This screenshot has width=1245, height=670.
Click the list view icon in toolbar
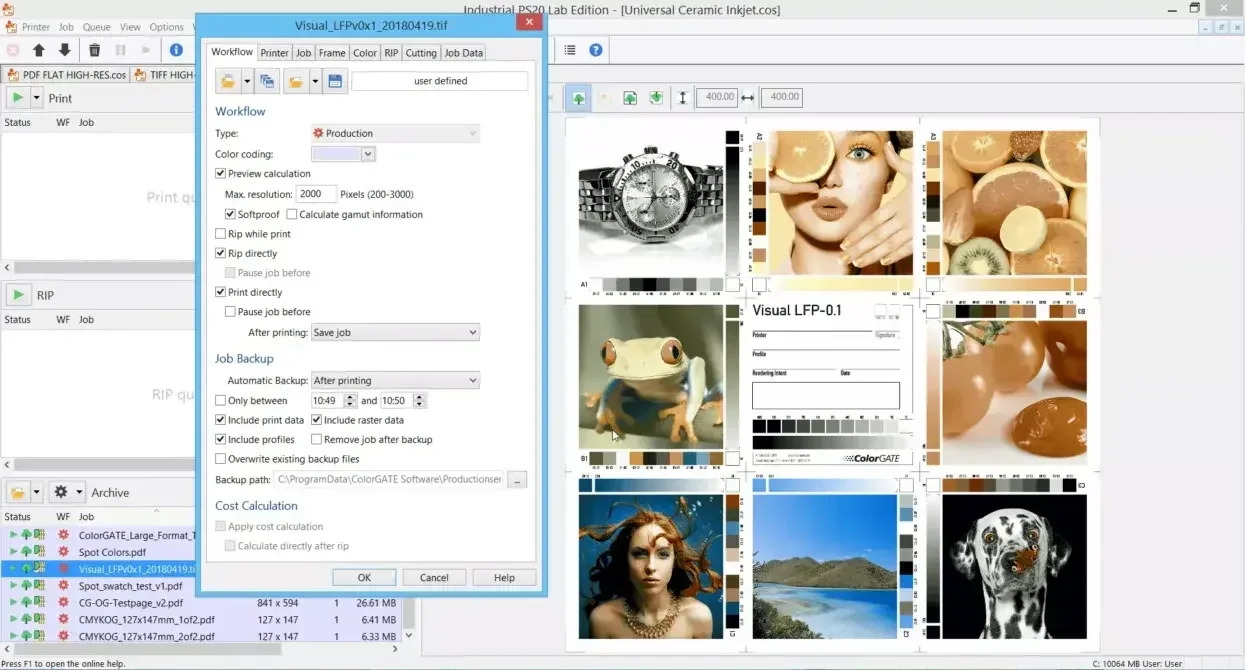[570, 50]
